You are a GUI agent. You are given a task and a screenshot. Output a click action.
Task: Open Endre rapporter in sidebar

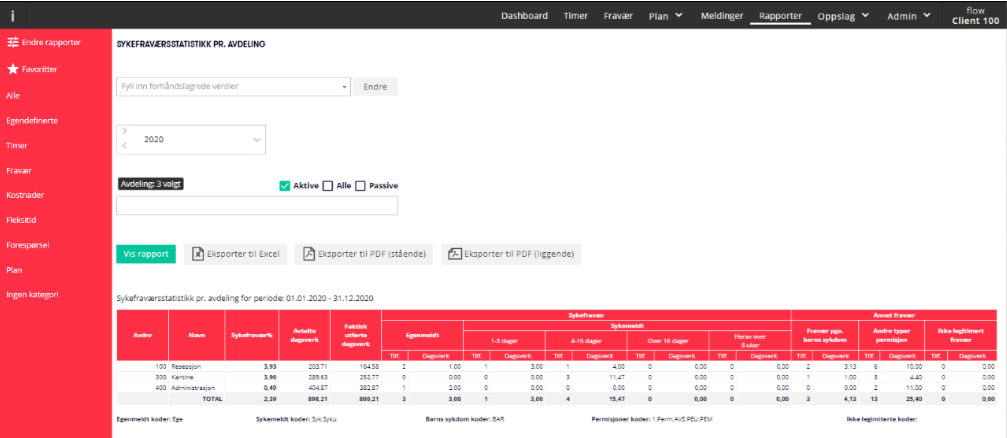pyautogui.click(x=43, y=42)
